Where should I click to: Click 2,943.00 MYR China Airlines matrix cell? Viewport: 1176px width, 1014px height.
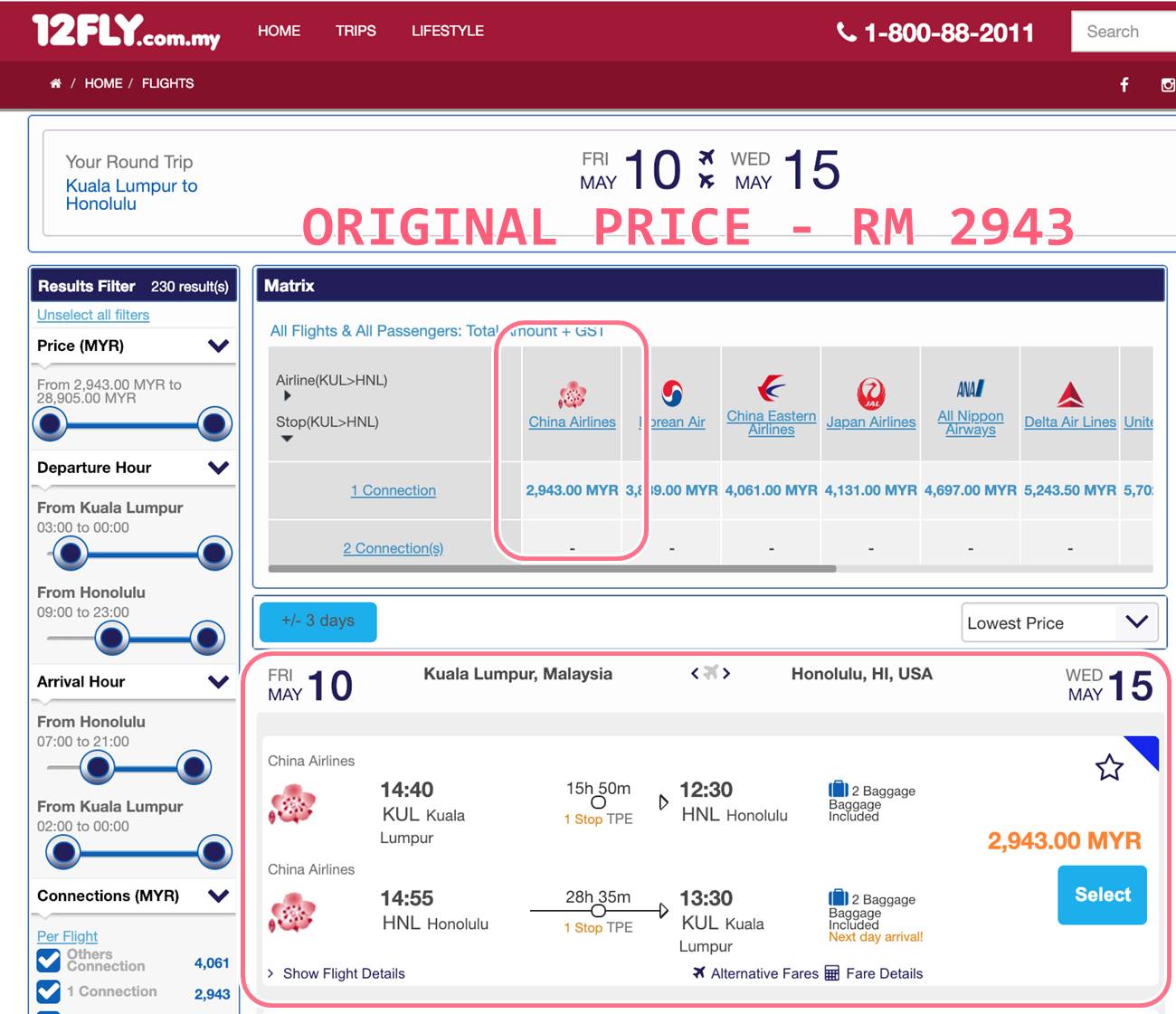572,490
